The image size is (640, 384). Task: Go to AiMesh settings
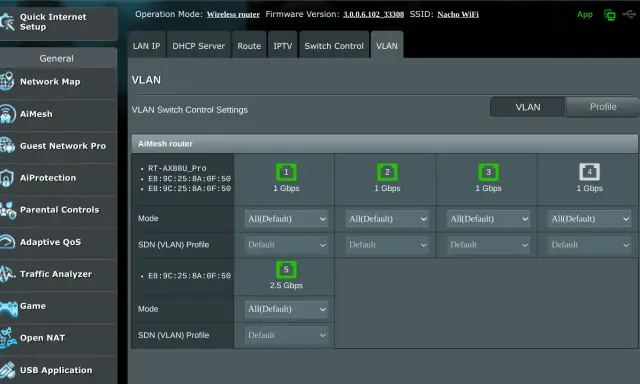pos(58,114)
